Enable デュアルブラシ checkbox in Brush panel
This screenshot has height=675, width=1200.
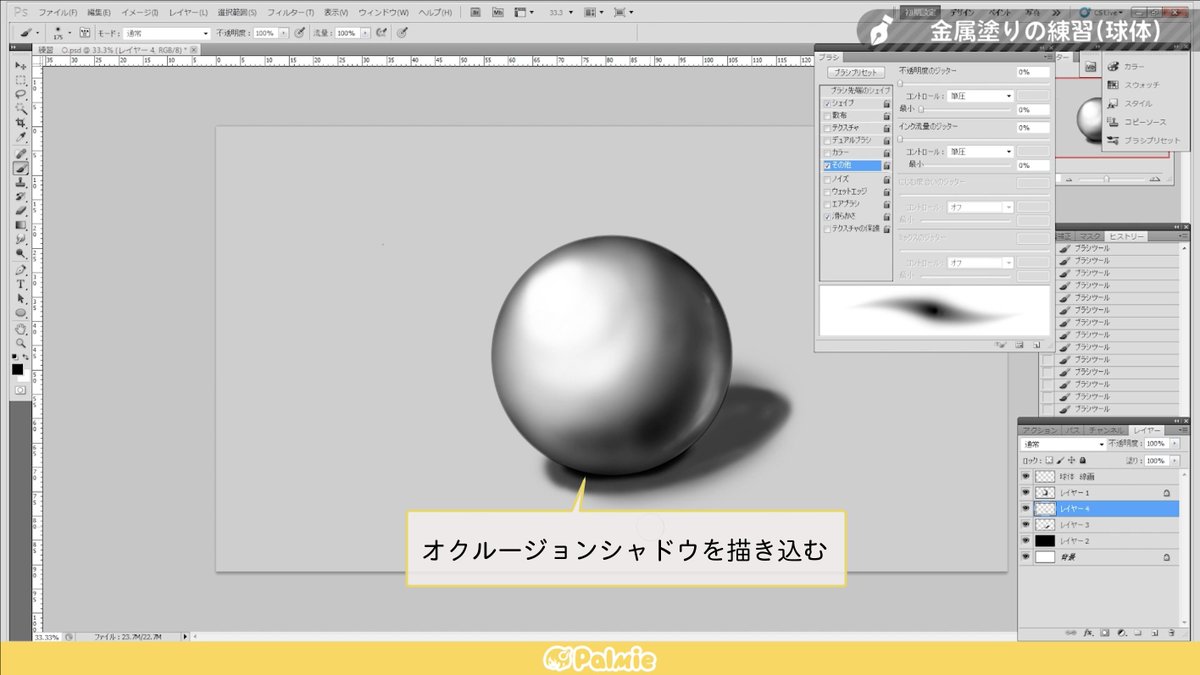(x=826, y=141)
